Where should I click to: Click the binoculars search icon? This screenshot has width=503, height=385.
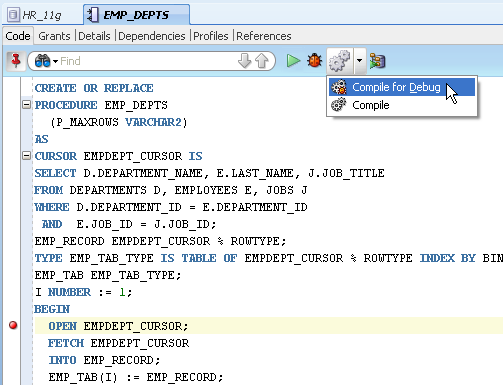[x=42, y=61]
